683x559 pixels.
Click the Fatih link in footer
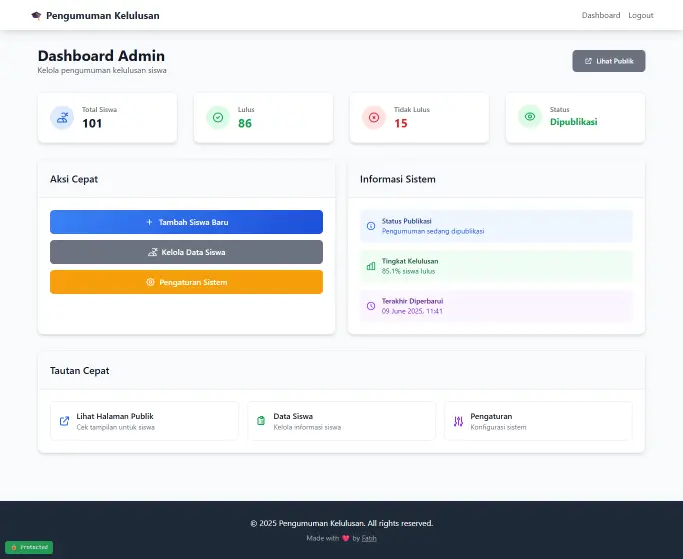pyautogui.click(x=369, y=538)
